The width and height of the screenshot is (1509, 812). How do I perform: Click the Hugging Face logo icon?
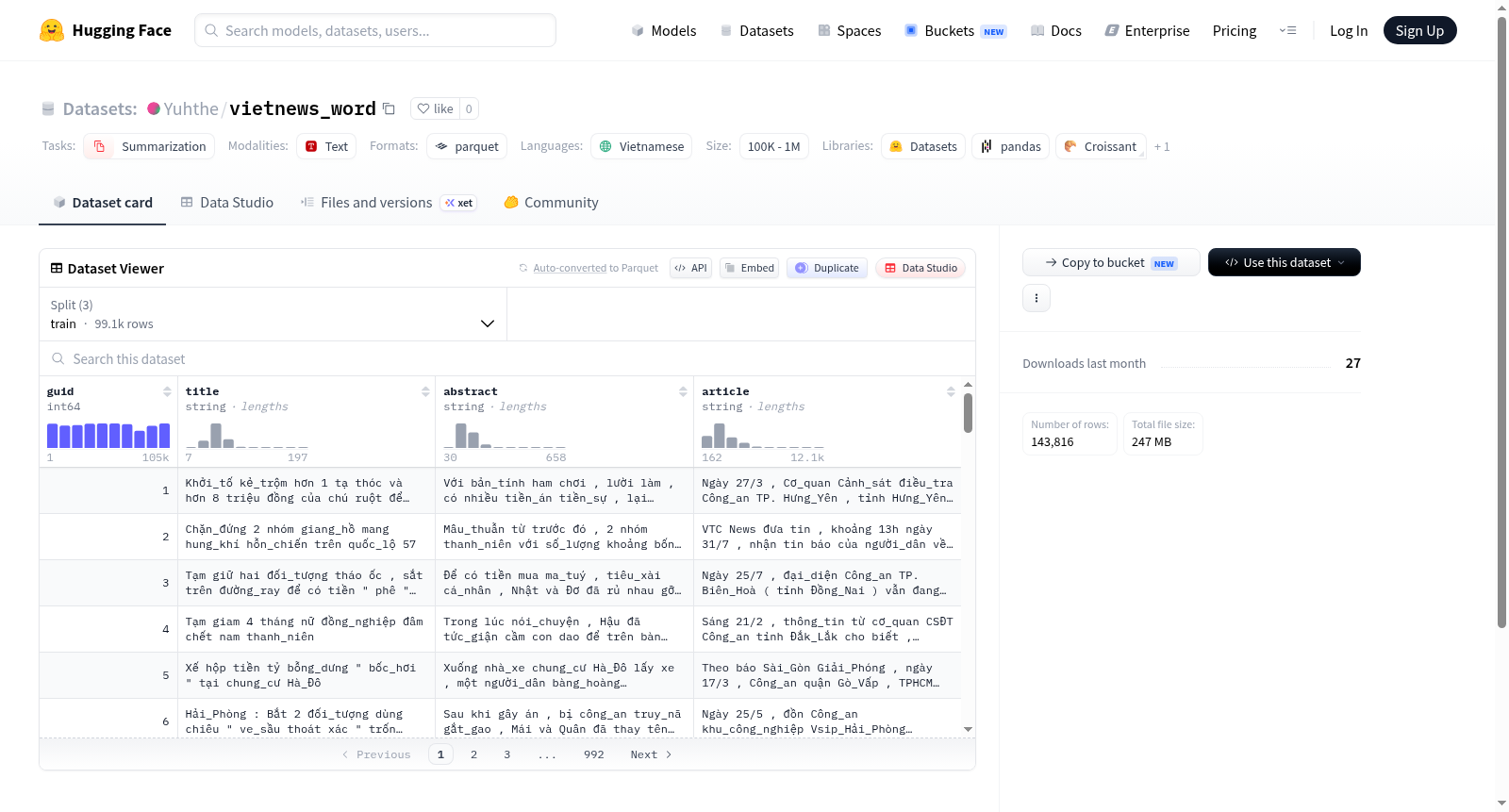click(x=52, y=30)
